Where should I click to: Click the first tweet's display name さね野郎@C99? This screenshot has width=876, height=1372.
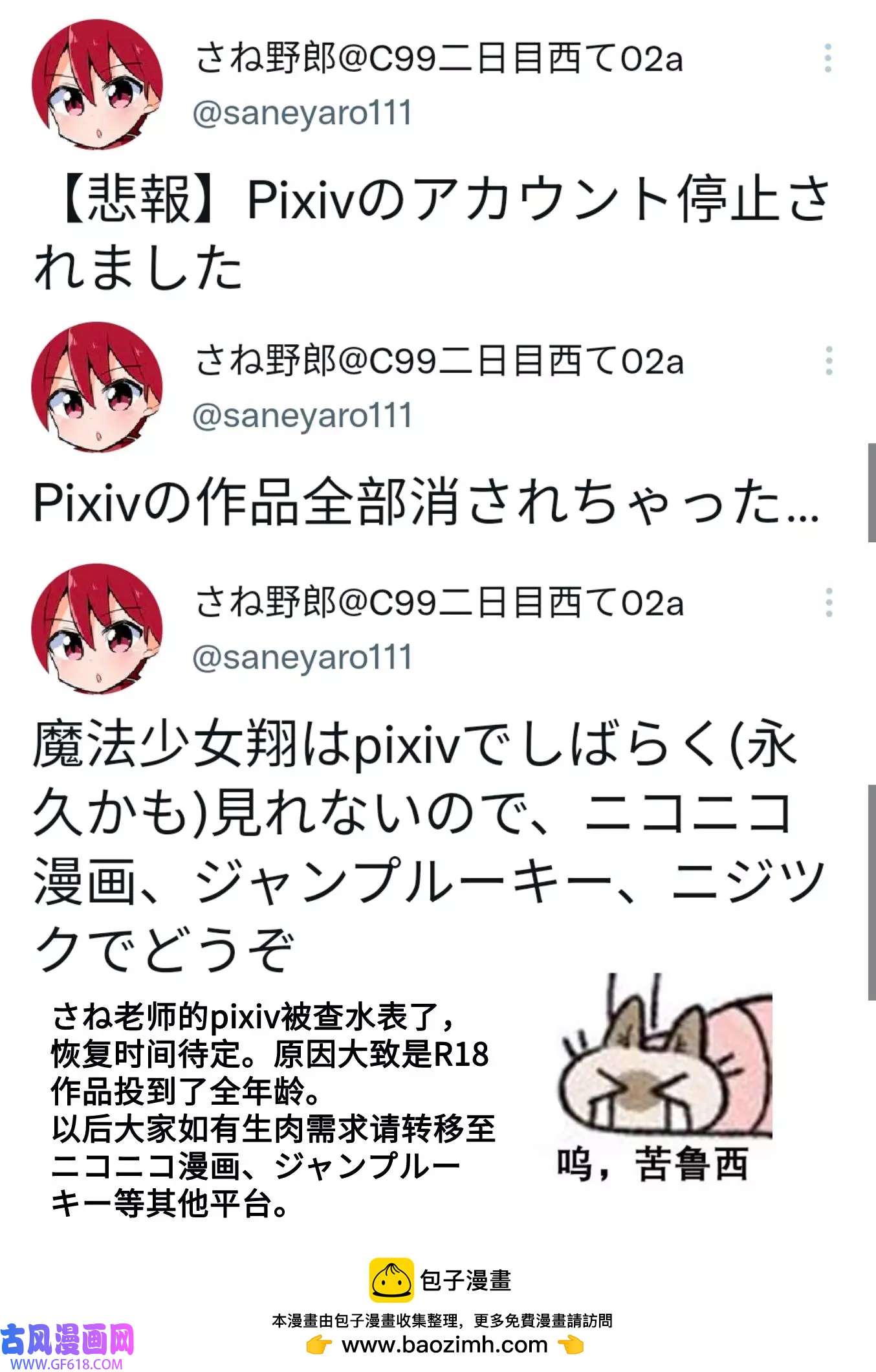[439, 58]
